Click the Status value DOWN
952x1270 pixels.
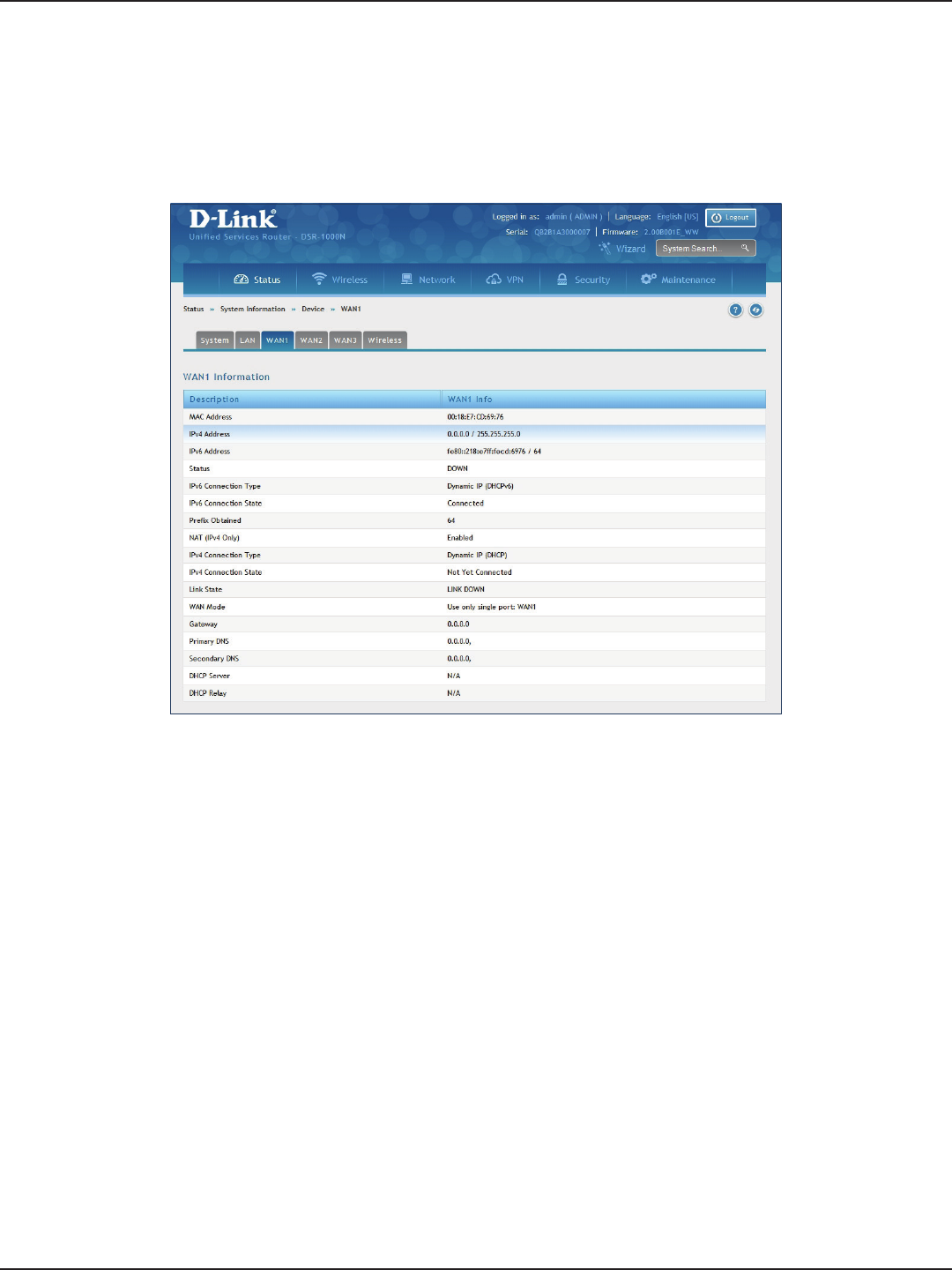[x=457, y=469]
